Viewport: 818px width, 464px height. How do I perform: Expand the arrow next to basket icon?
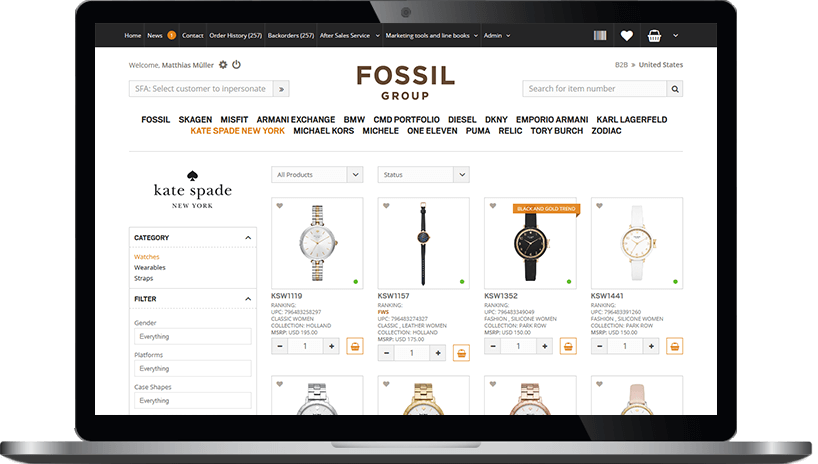pos(676,35)
